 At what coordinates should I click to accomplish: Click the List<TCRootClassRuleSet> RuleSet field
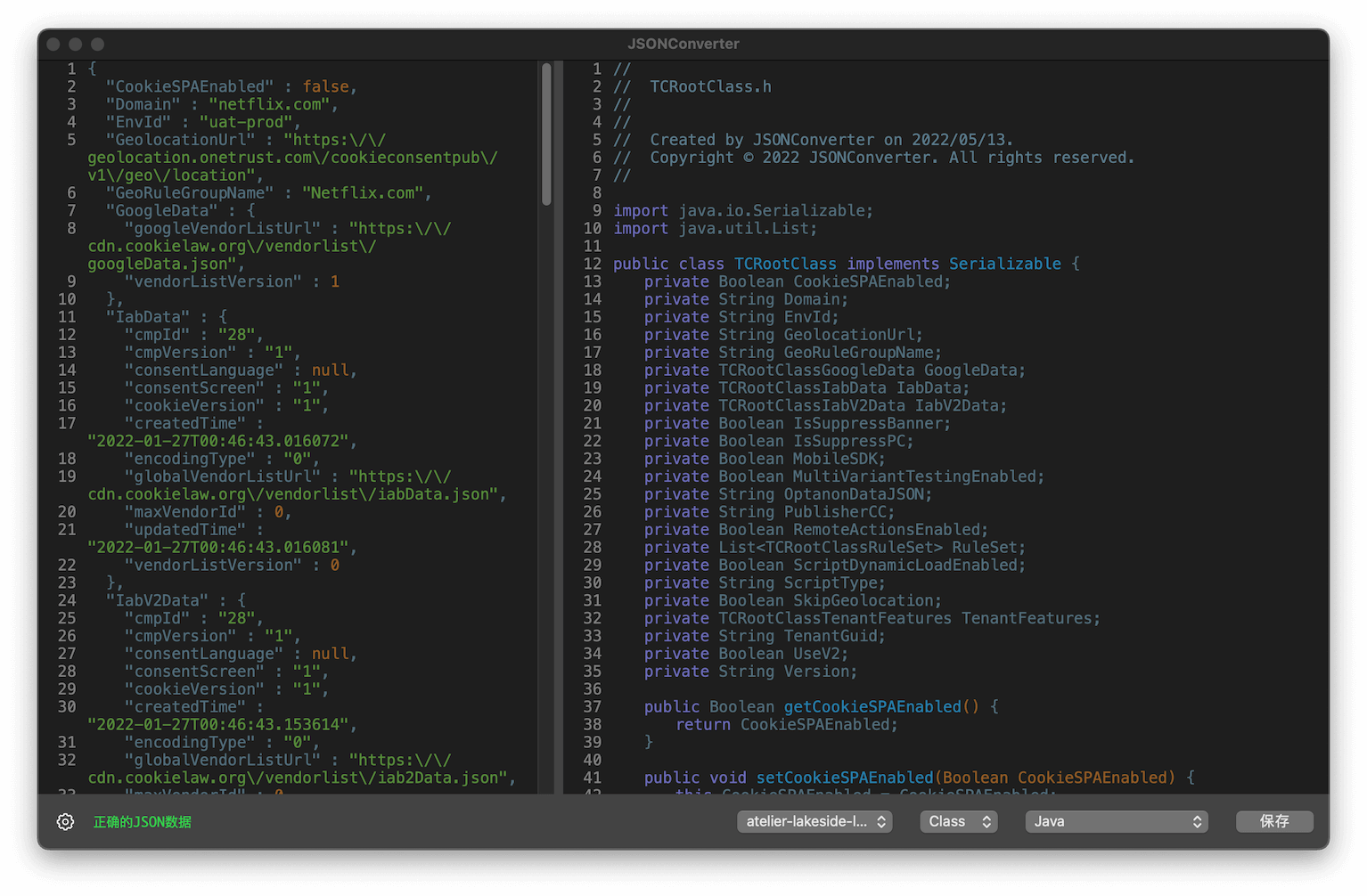tap(835, 547)
